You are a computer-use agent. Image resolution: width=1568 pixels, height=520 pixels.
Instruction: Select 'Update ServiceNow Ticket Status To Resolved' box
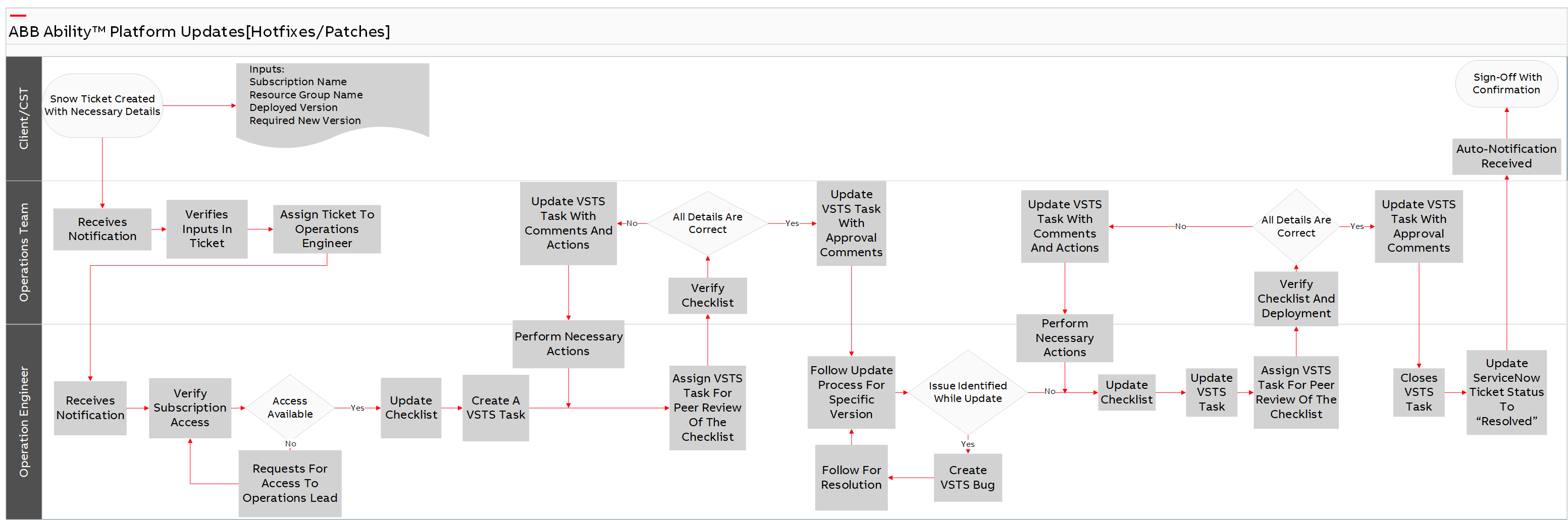(x=1506, y=392)
